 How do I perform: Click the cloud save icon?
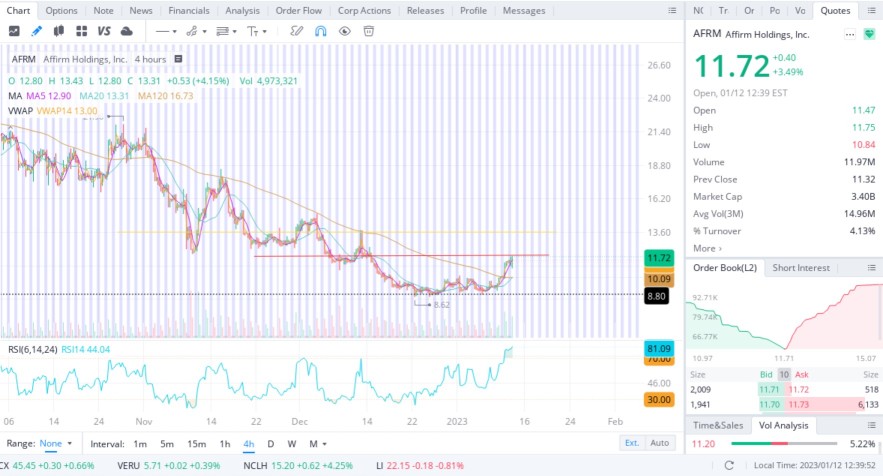pos(127,32)
